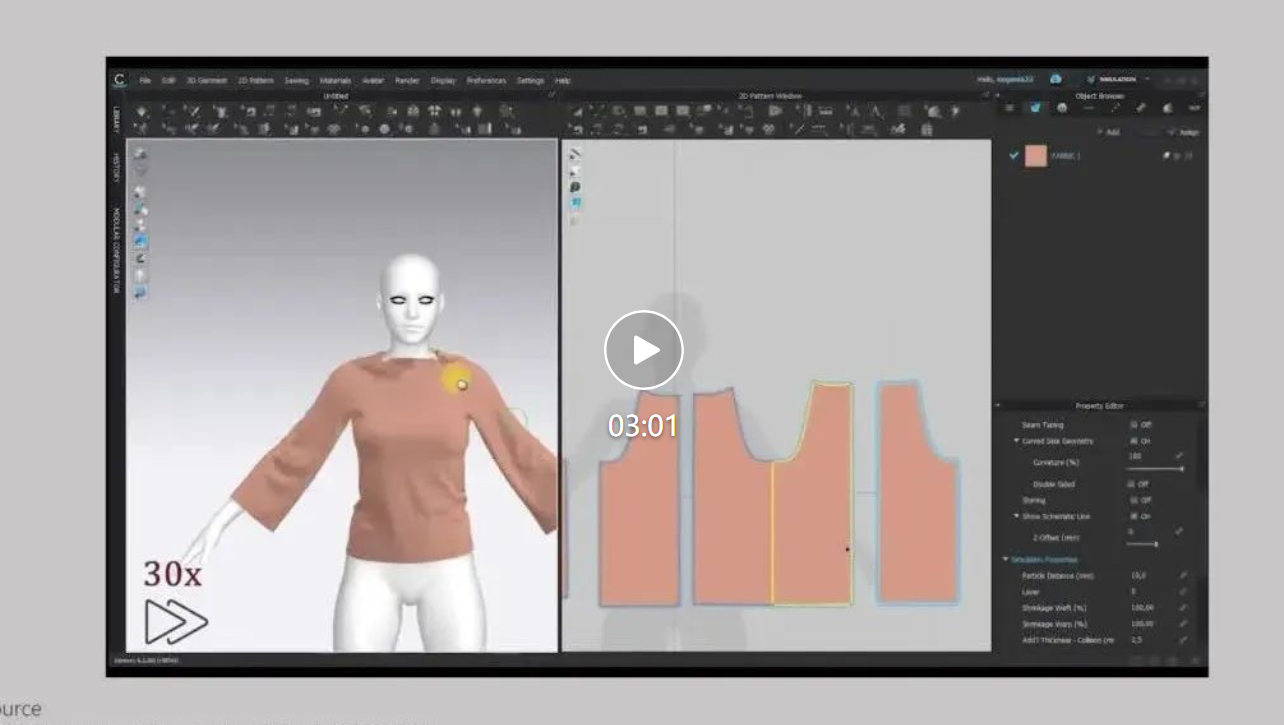Viewport: 1284px width, 725px height.
Task: Play the video with the center play button
Action: pyautogui.click(x=643, y=350)
